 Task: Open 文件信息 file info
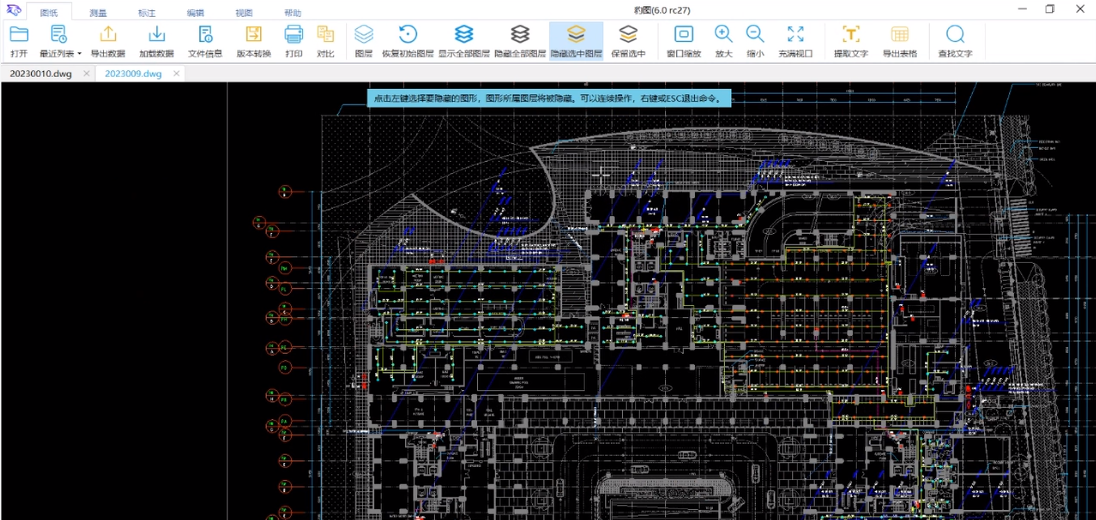click(x=205, y=36)
